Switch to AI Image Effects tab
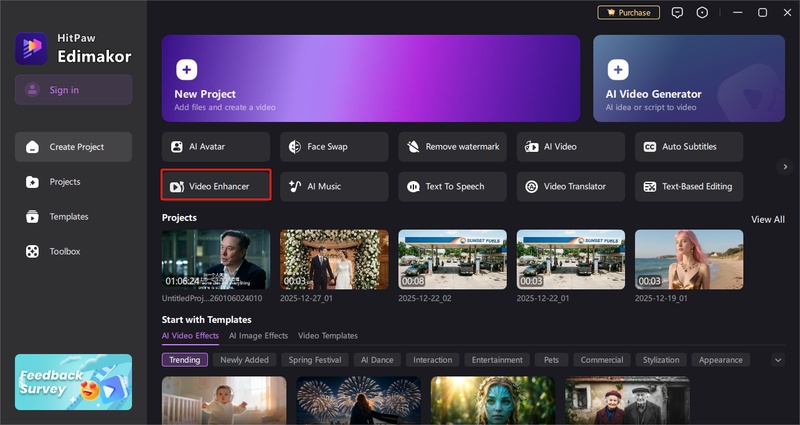This screenshot has width=800, height=425. [258, 336]
